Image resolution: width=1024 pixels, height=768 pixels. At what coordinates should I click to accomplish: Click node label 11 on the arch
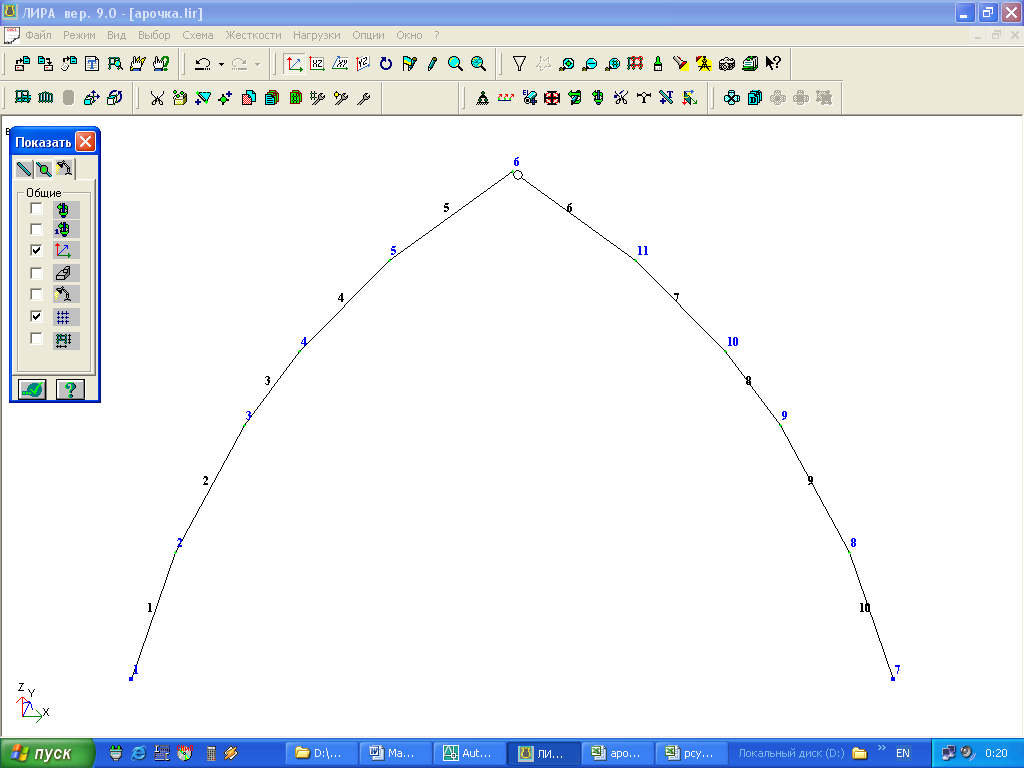pos(643,251)
